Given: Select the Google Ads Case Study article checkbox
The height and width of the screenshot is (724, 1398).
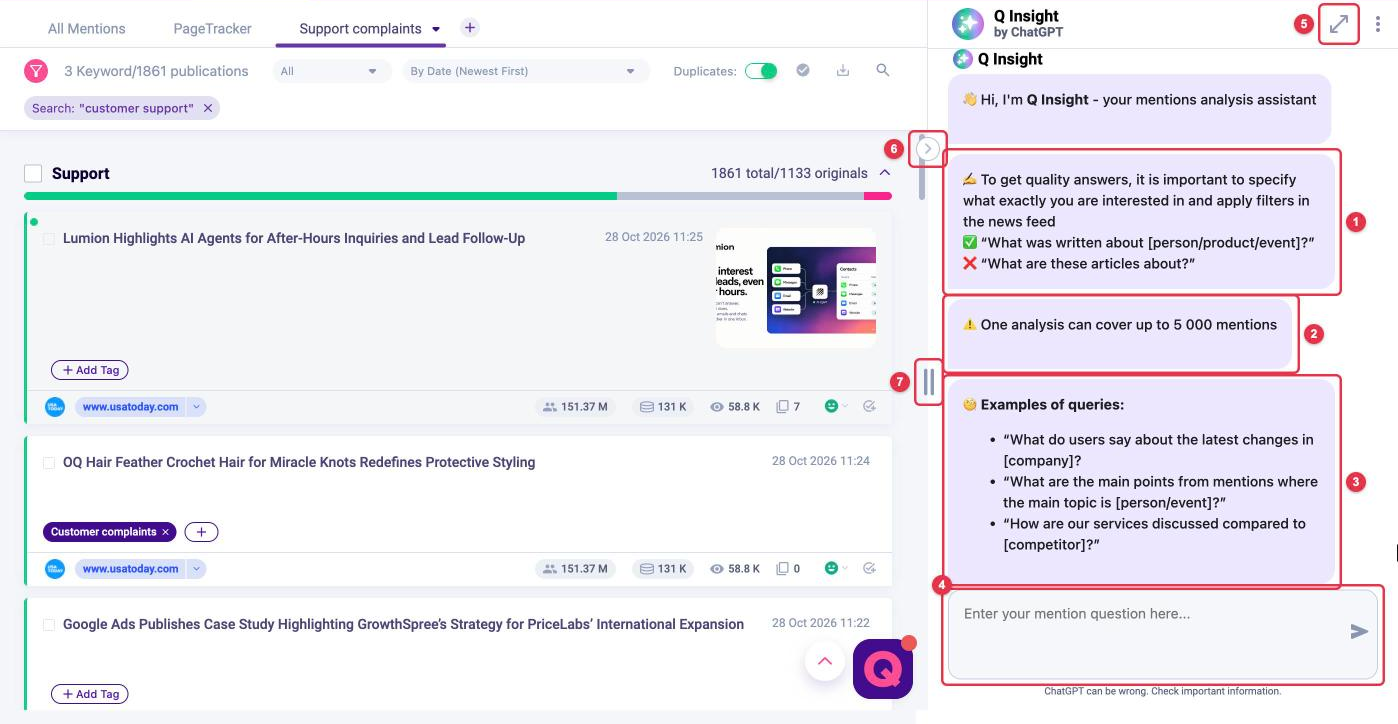Looking at the screenshot, I should coord(49,625).
